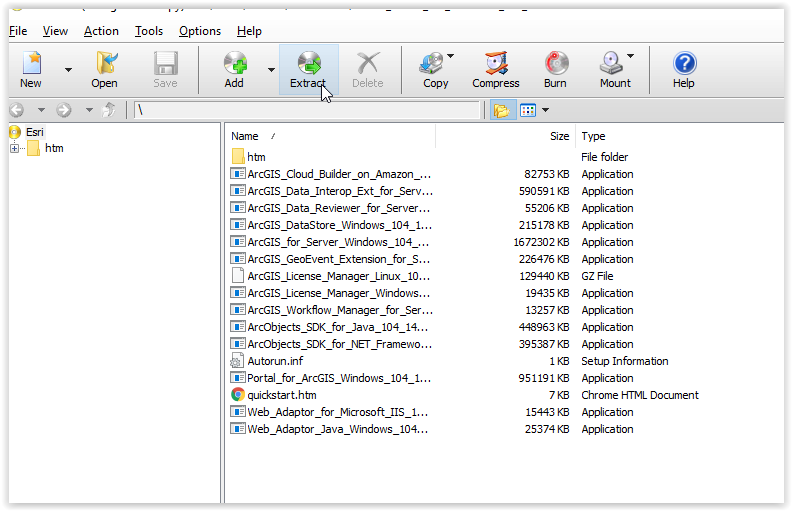The height and width of the screenshot is (511, 792).
Task: Toggle the folders tree pane icon
Action: point(502,110)
